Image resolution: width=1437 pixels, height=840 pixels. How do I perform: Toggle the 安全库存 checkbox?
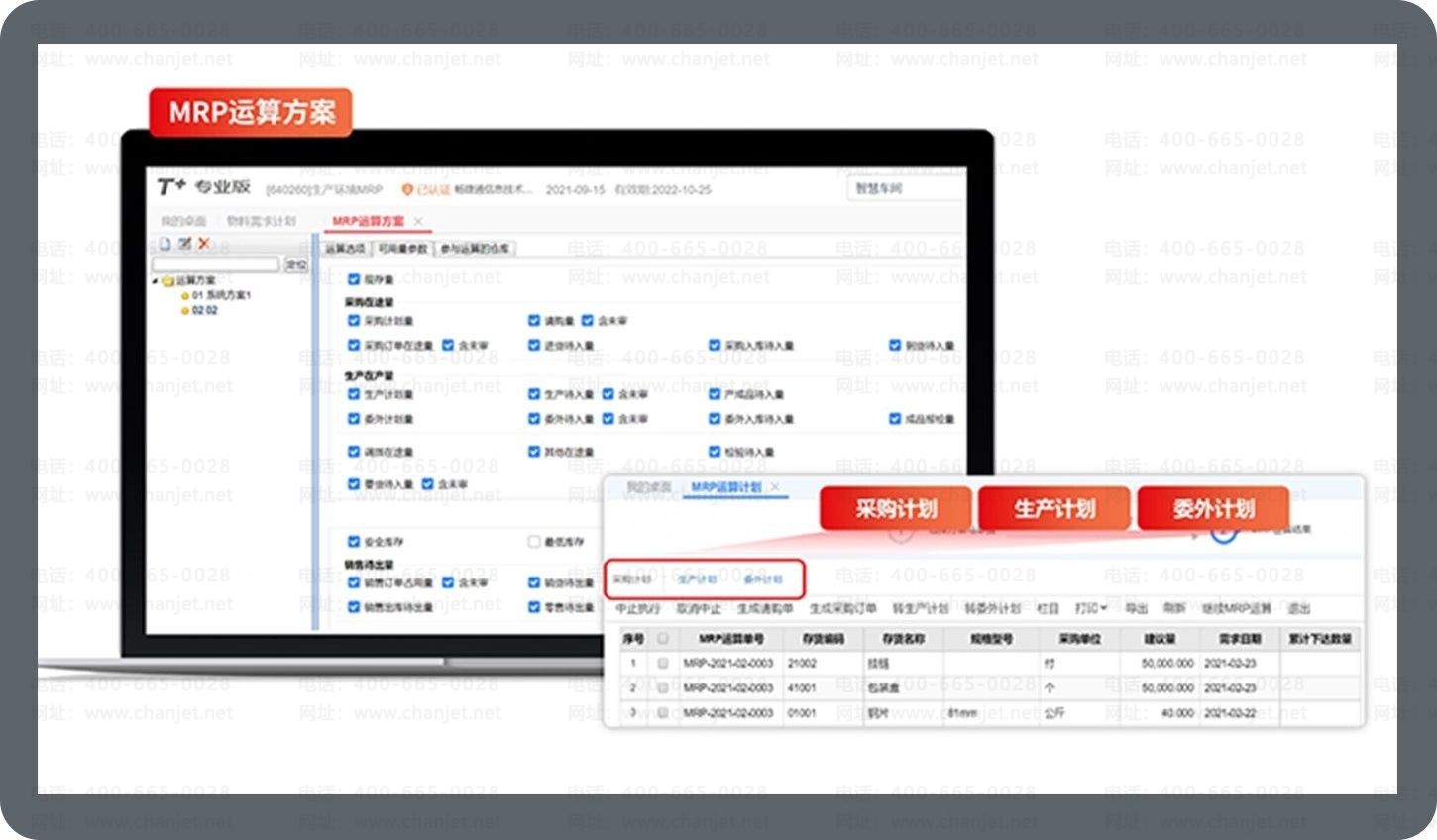(x=354, y=542)
